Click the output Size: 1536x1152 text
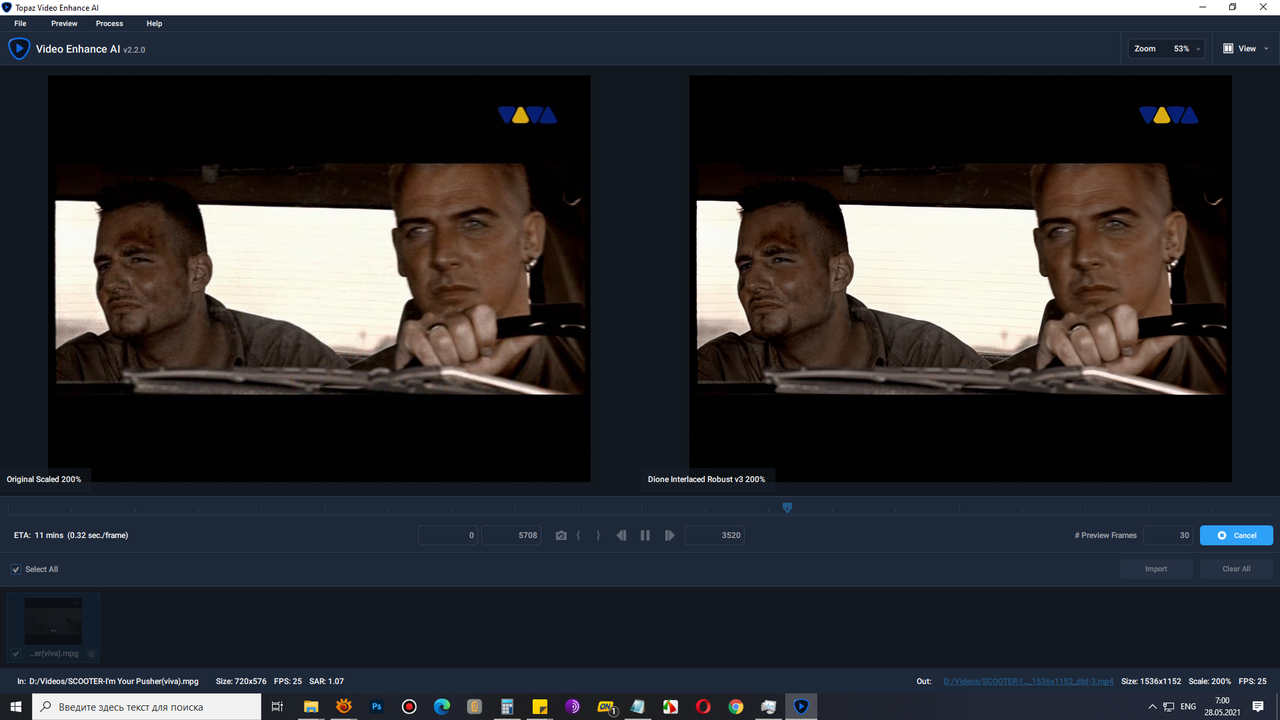Image resolution: width=1280 pixels, height=720 pixels. pyautogui.click(x=1149, y=681)
